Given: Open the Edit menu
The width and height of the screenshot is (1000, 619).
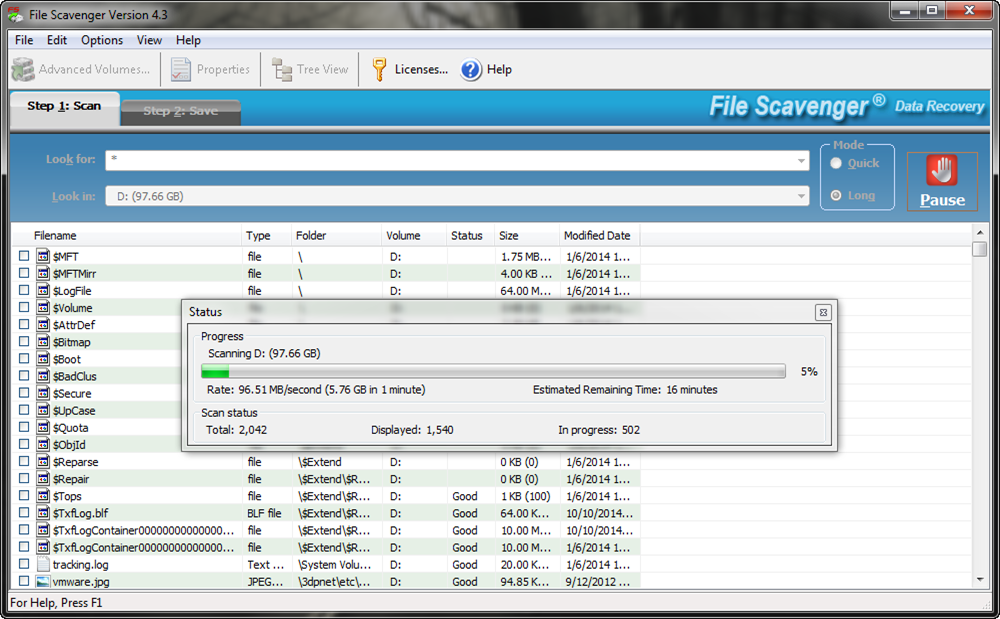Looking at the screenshot, I should [57, 40].
